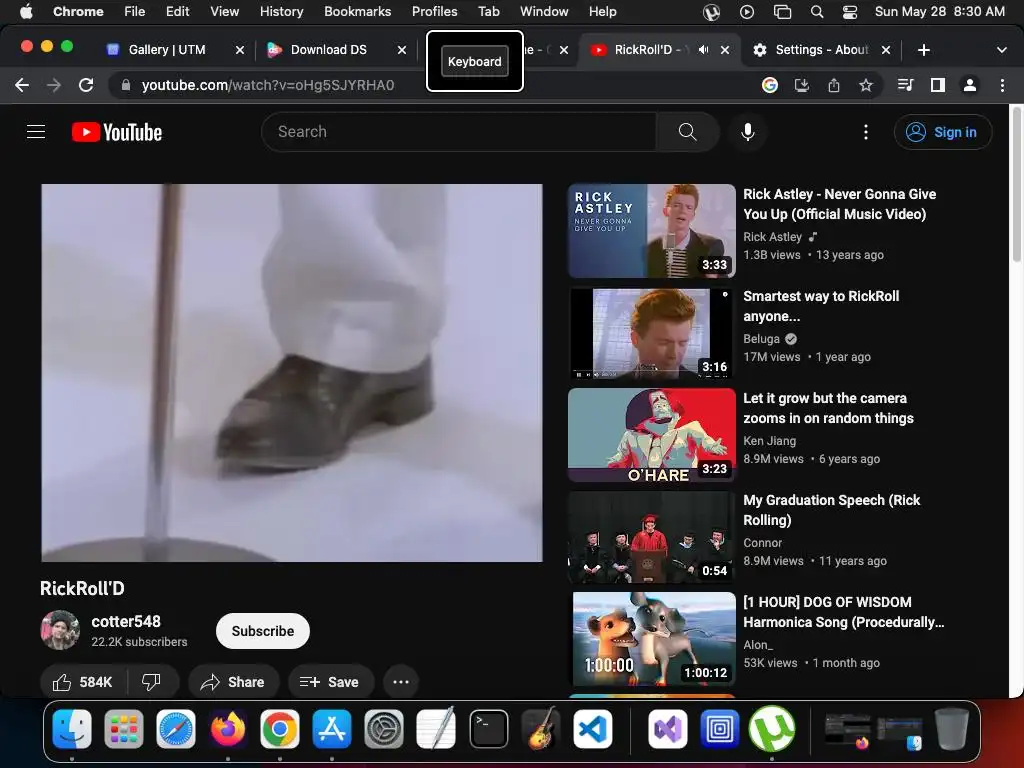Open the Chrome profile avatar icon
This screenshot has height=768, width=1024.
coord(970,85)
